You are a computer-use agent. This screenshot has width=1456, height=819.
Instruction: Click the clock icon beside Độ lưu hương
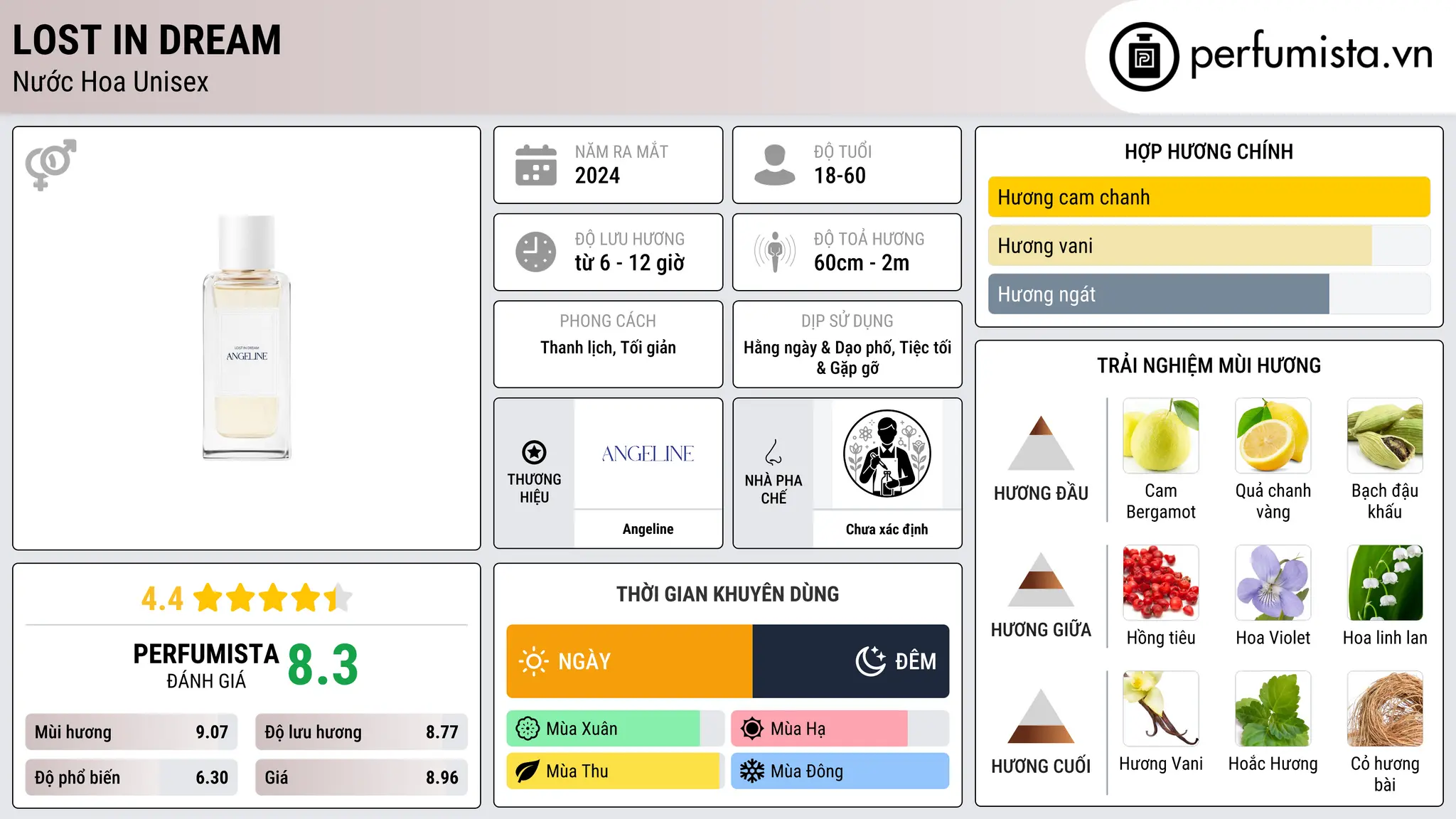[536, 252]
